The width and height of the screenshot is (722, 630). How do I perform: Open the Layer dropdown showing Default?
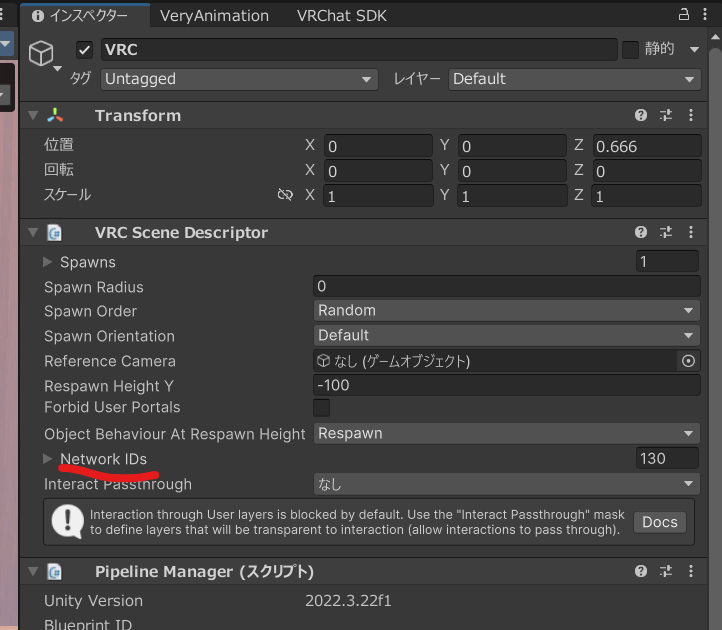pyautogui.click(x=574, y=79)
